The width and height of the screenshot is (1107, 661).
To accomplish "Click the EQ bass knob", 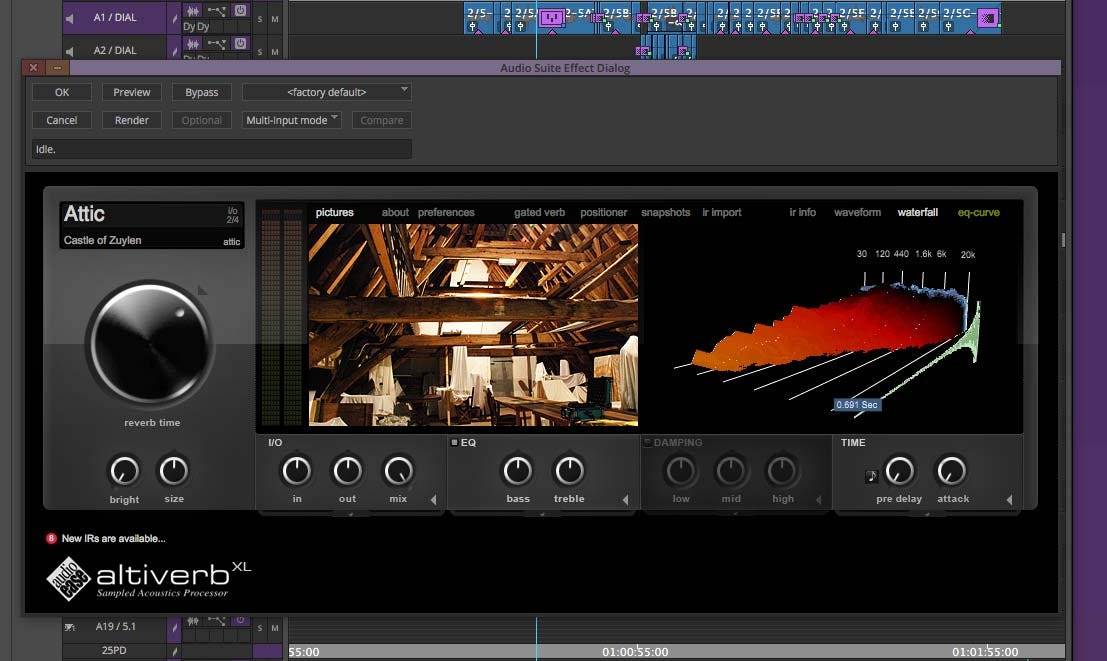I will 517,471.
